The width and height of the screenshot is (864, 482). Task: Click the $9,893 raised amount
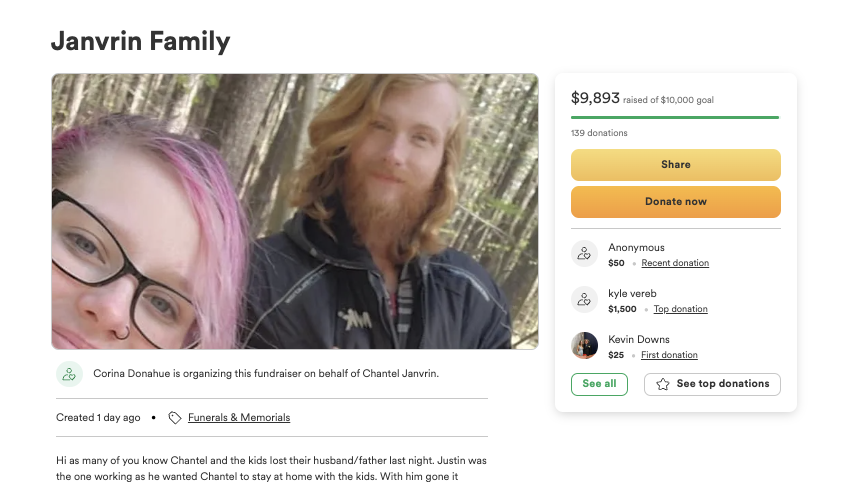coord(595,98)
